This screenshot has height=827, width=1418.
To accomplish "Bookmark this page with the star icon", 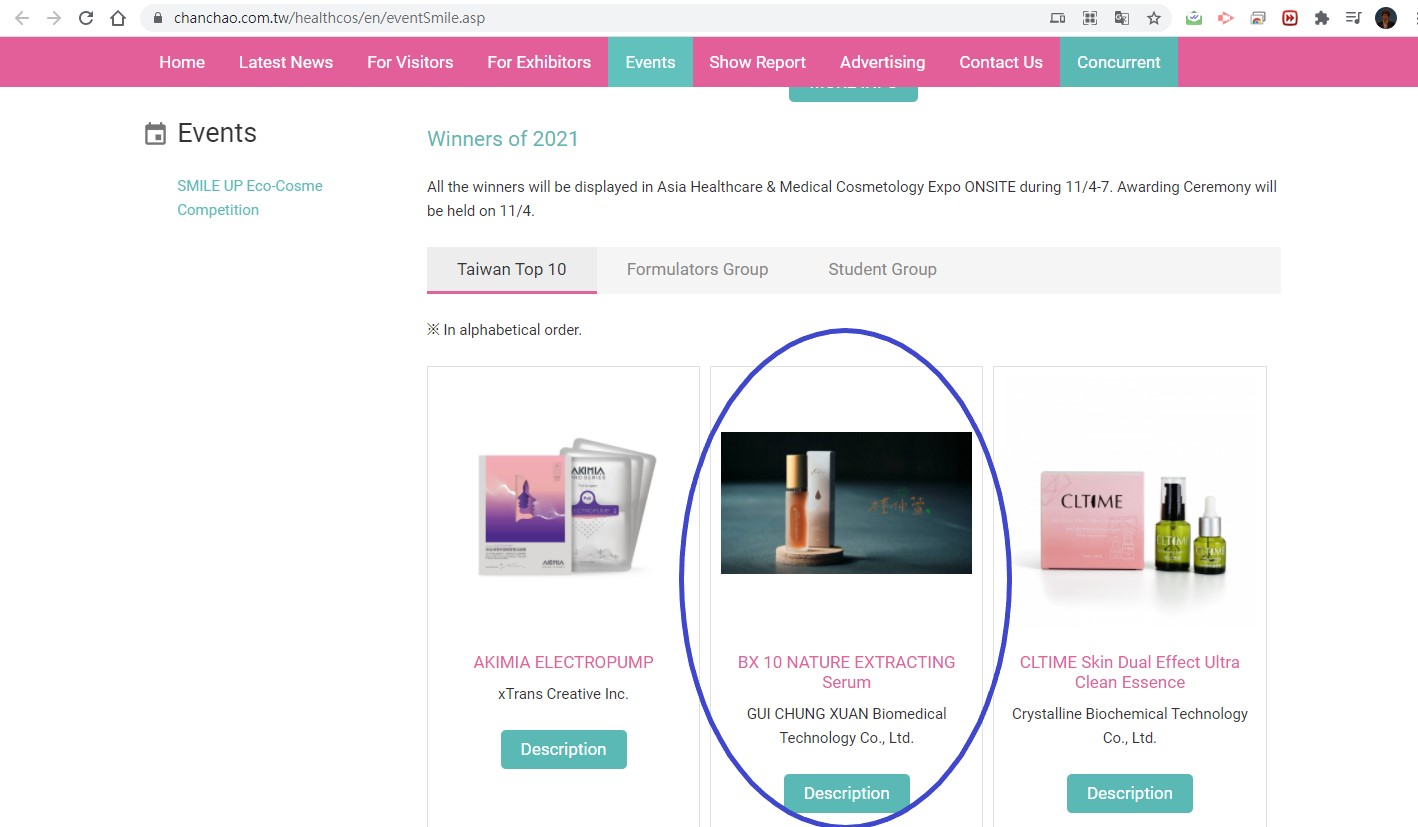I will (1154, 18).
